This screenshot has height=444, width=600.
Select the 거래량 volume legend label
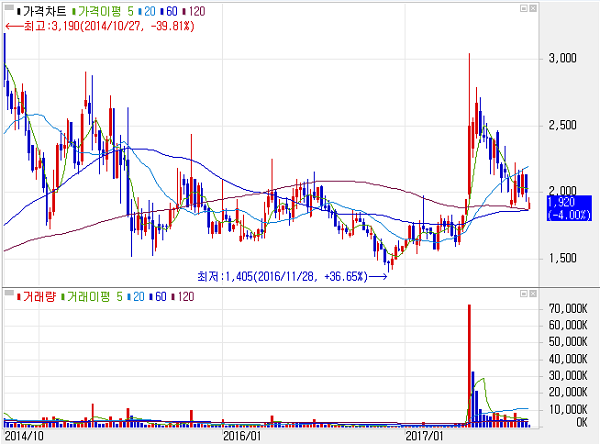click(x=36, y=297)
